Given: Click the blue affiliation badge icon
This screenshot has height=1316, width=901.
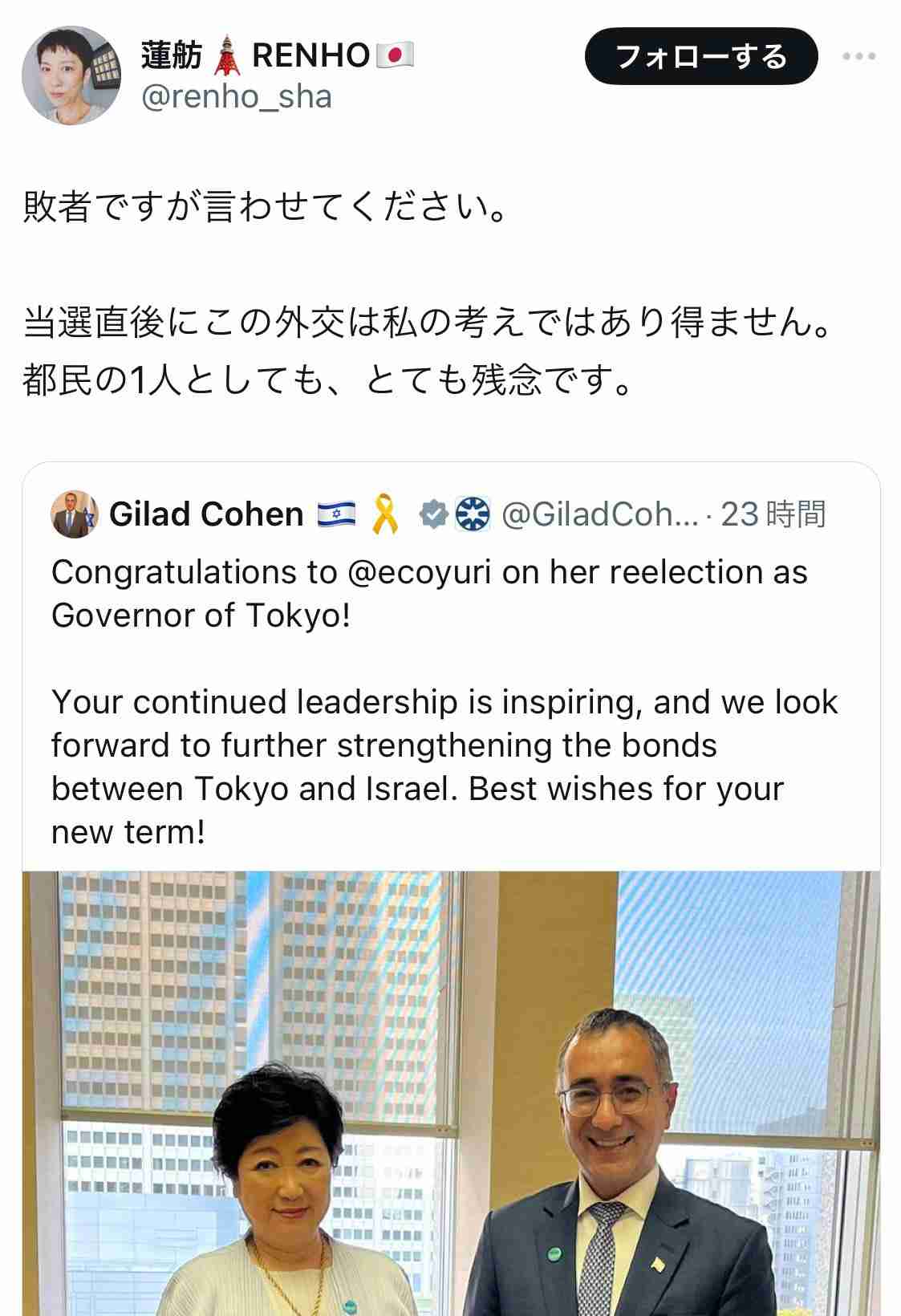Looking at the screenshot, I should [x=473, y=514].
